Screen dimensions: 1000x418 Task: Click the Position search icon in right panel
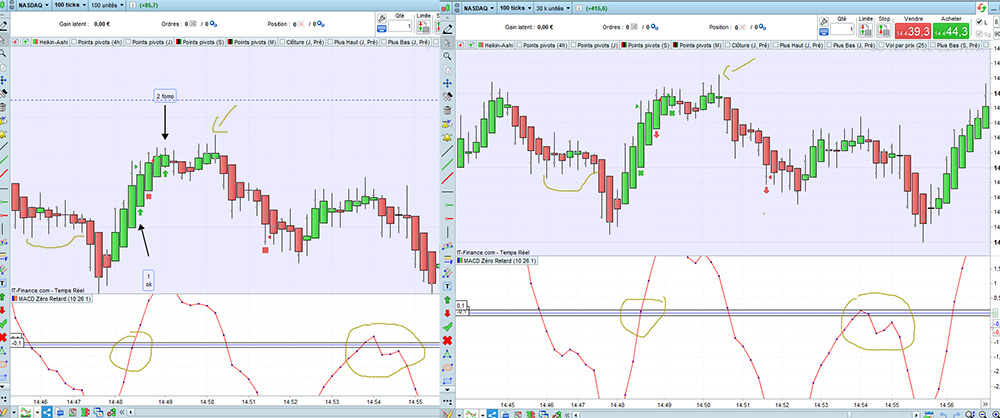(x=763, y=27)
